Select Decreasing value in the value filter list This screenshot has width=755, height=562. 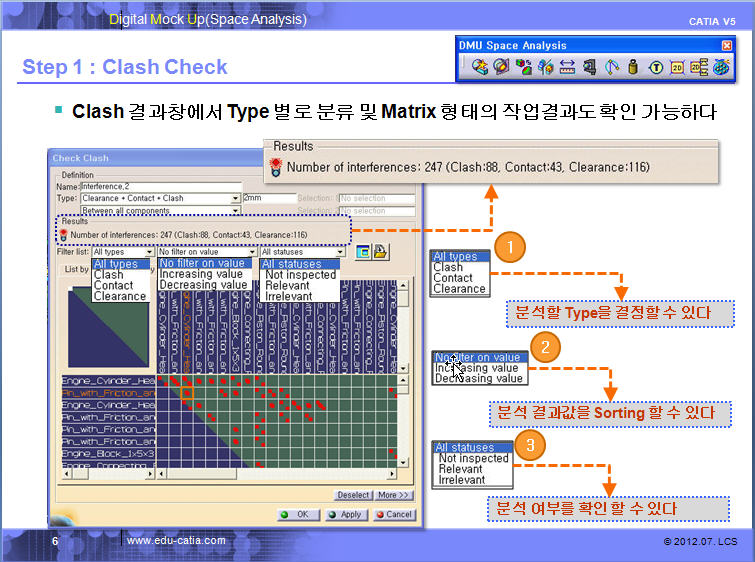point(203,285)
